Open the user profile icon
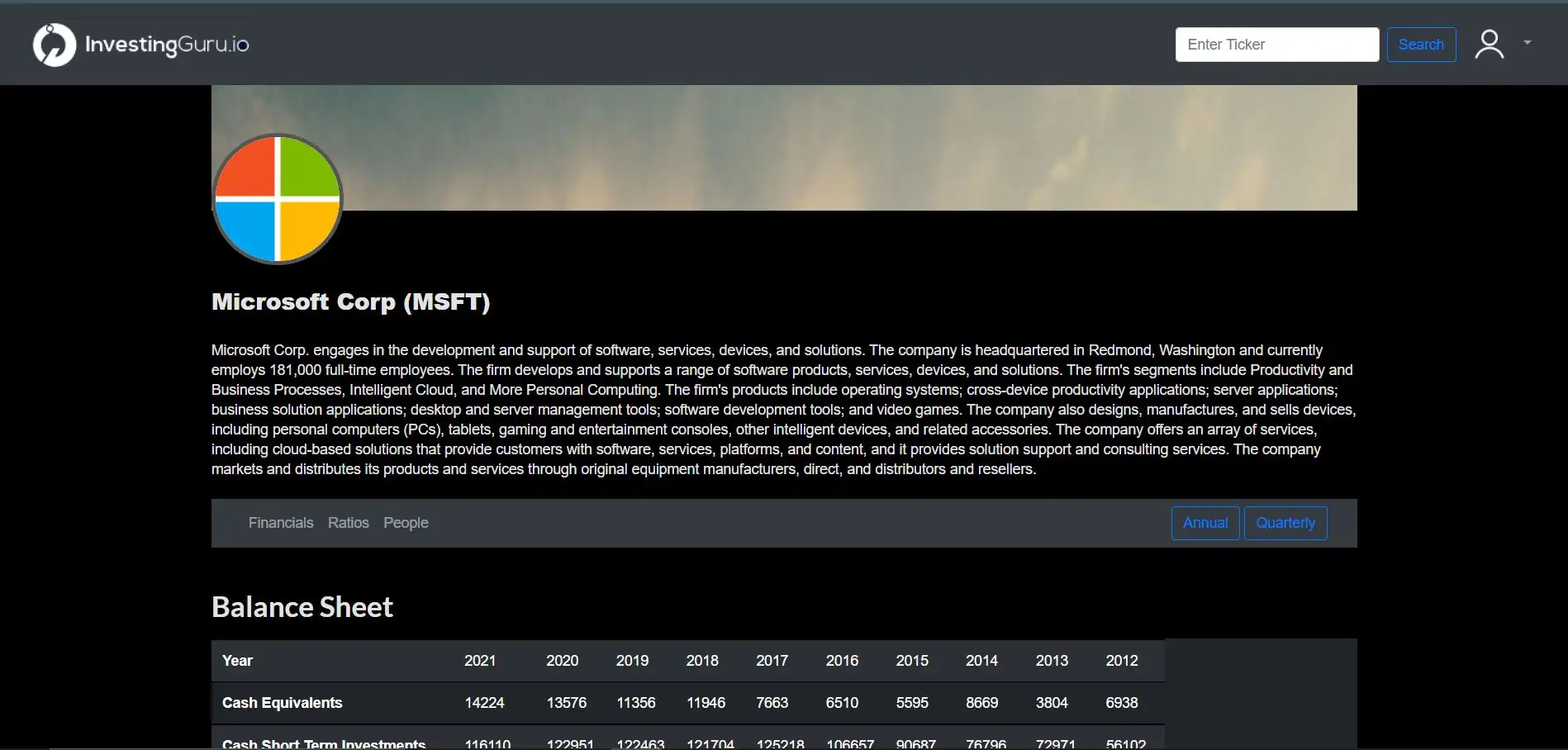The height and width of the screenshot is (750, 1568). pos(1489,45)
